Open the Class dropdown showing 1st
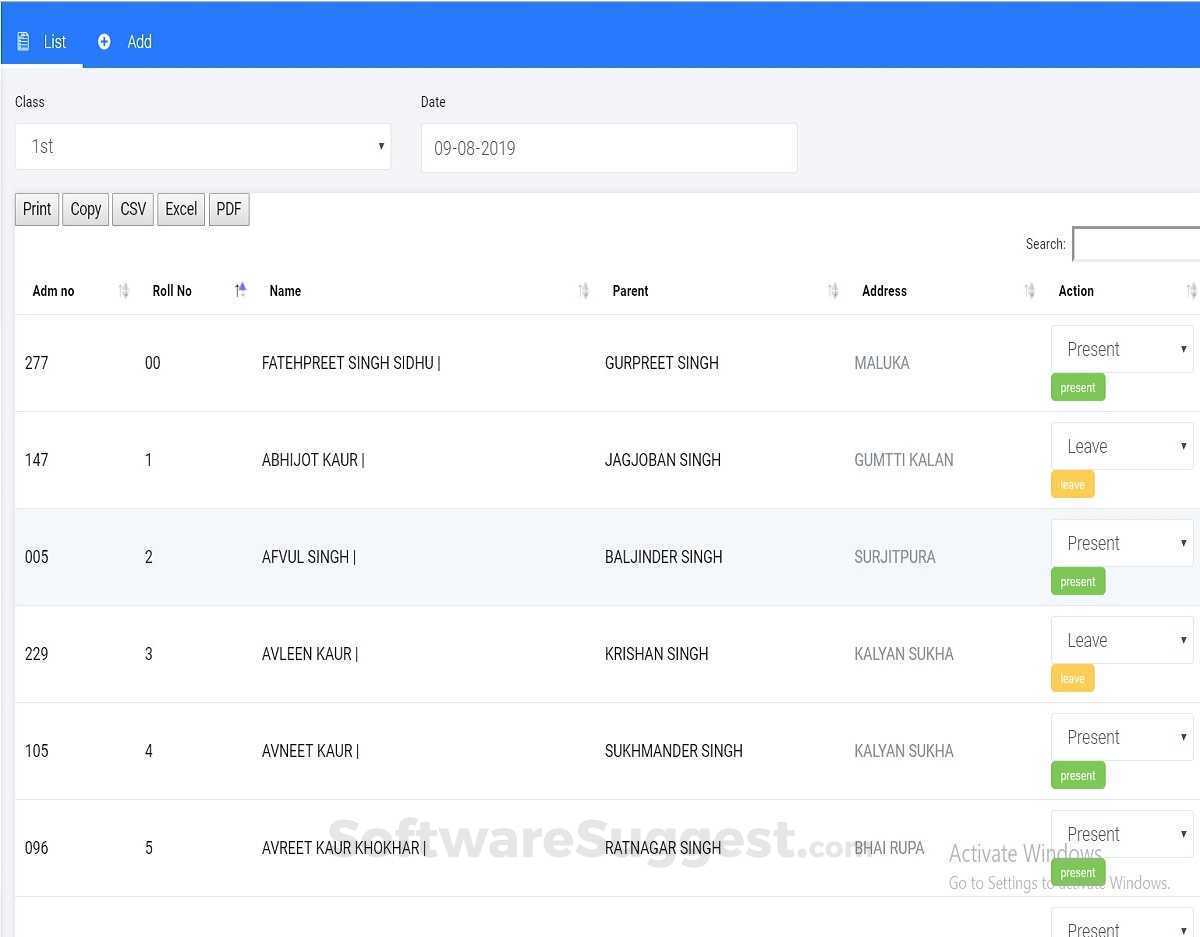Image resolution: width=1200 pixels, height=937 pixels. (202, 147)
